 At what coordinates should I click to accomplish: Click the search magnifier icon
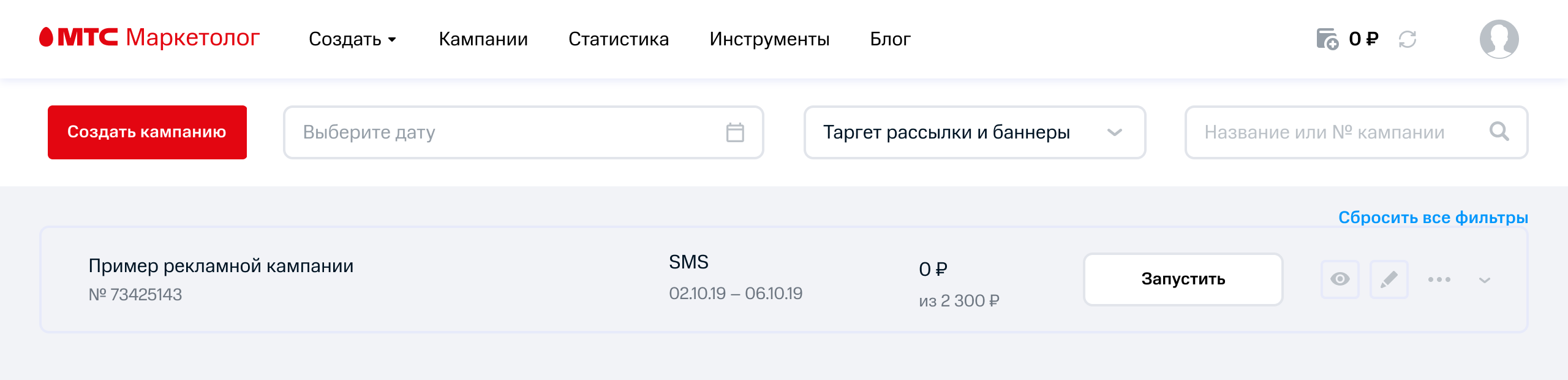1499,131
